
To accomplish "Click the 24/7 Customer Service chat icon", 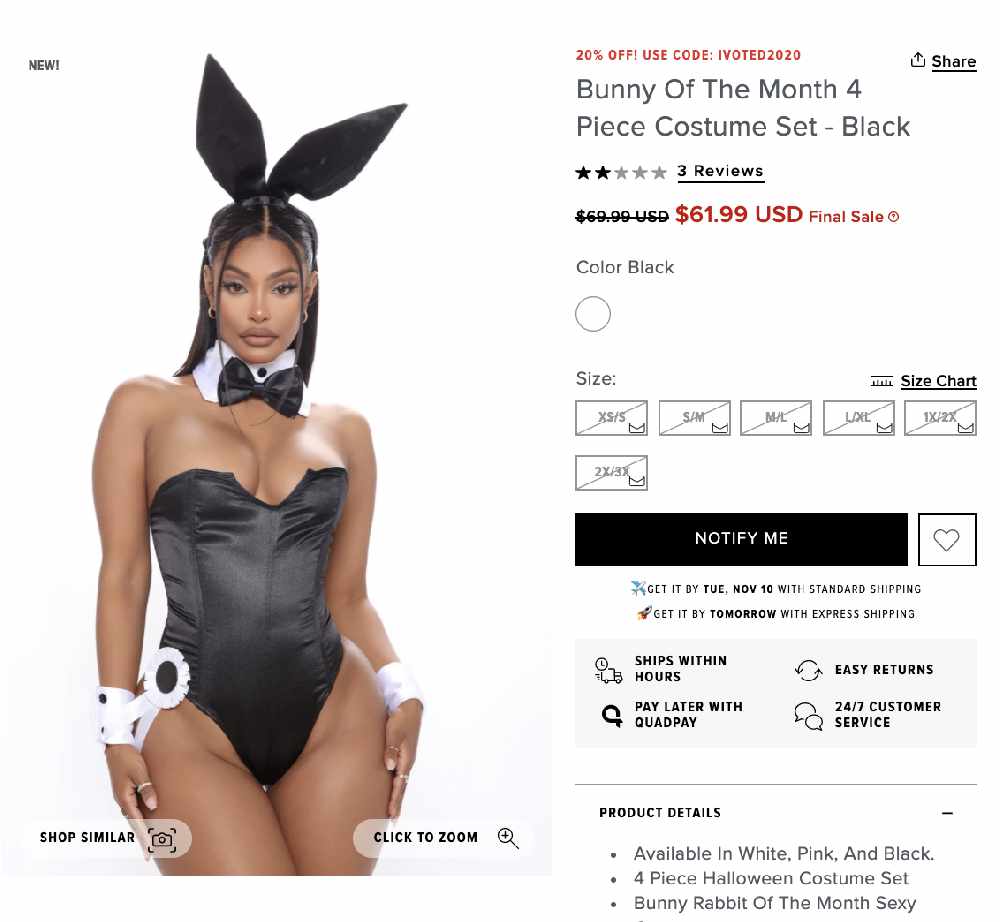I will pos(808,715).
